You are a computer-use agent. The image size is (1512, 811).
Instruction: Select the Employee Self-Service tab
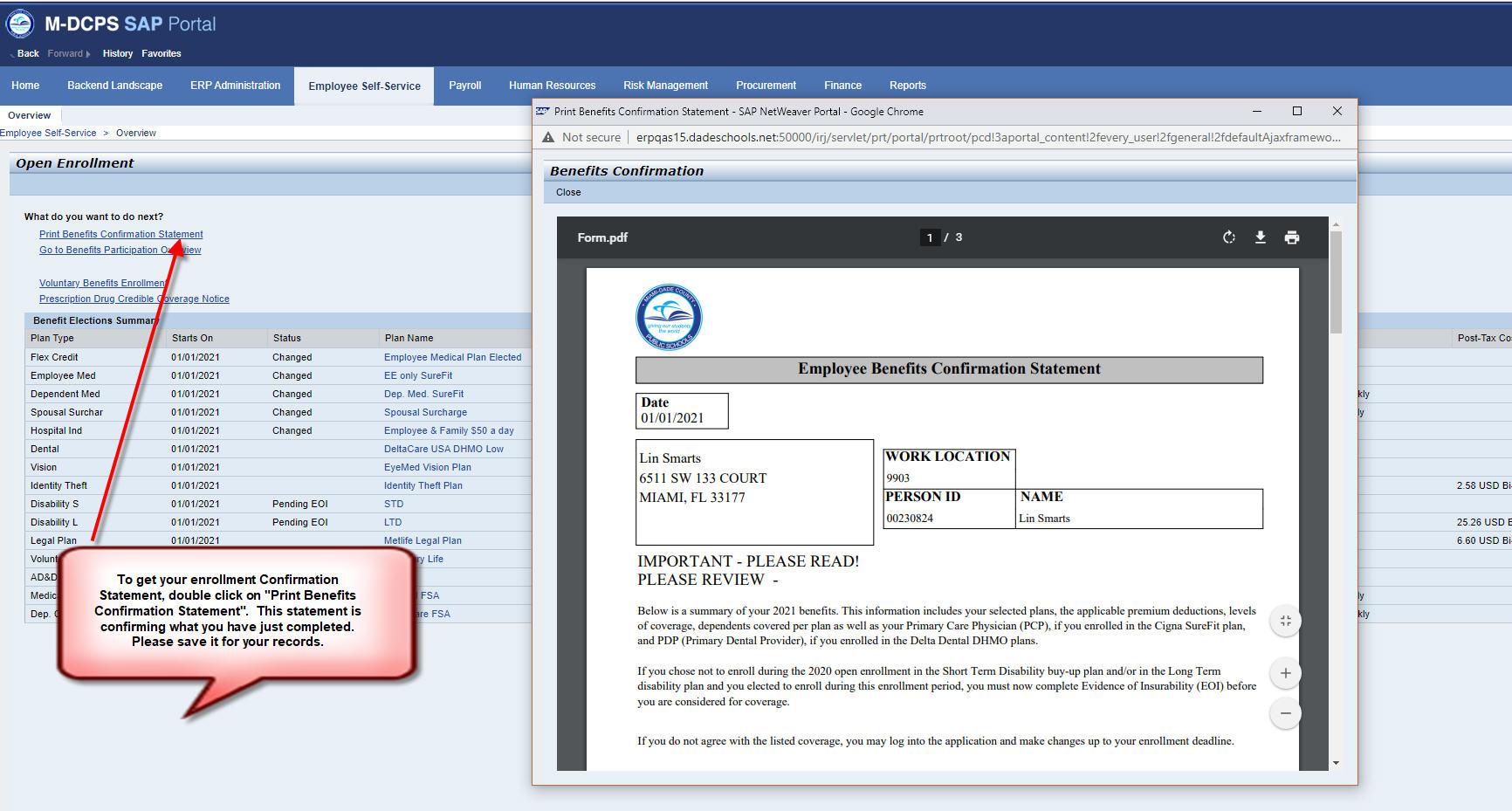point(364,86)
